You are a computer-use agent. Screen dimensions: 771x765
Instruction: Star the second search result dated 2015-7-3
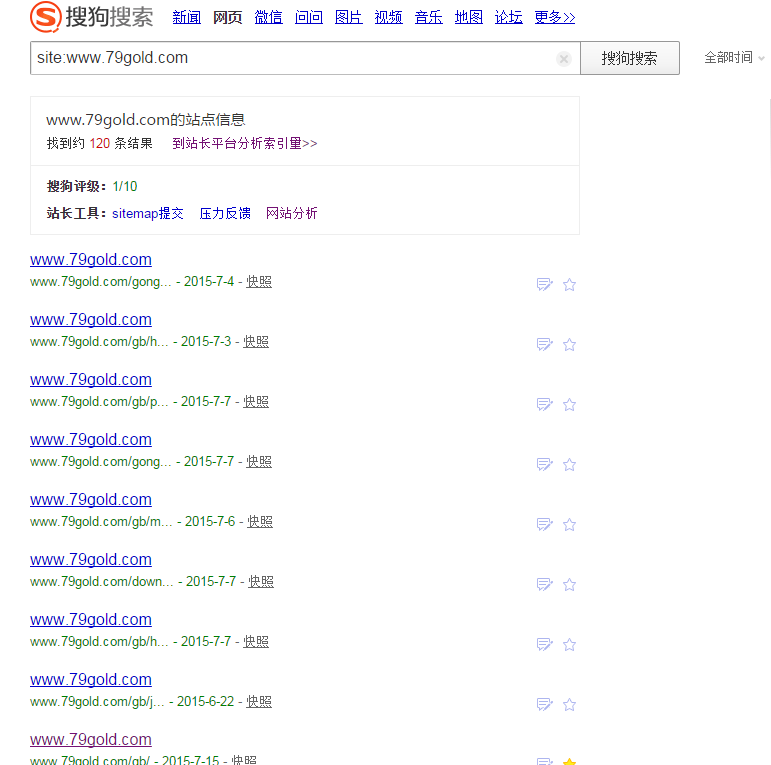click(x=570, y=345)
